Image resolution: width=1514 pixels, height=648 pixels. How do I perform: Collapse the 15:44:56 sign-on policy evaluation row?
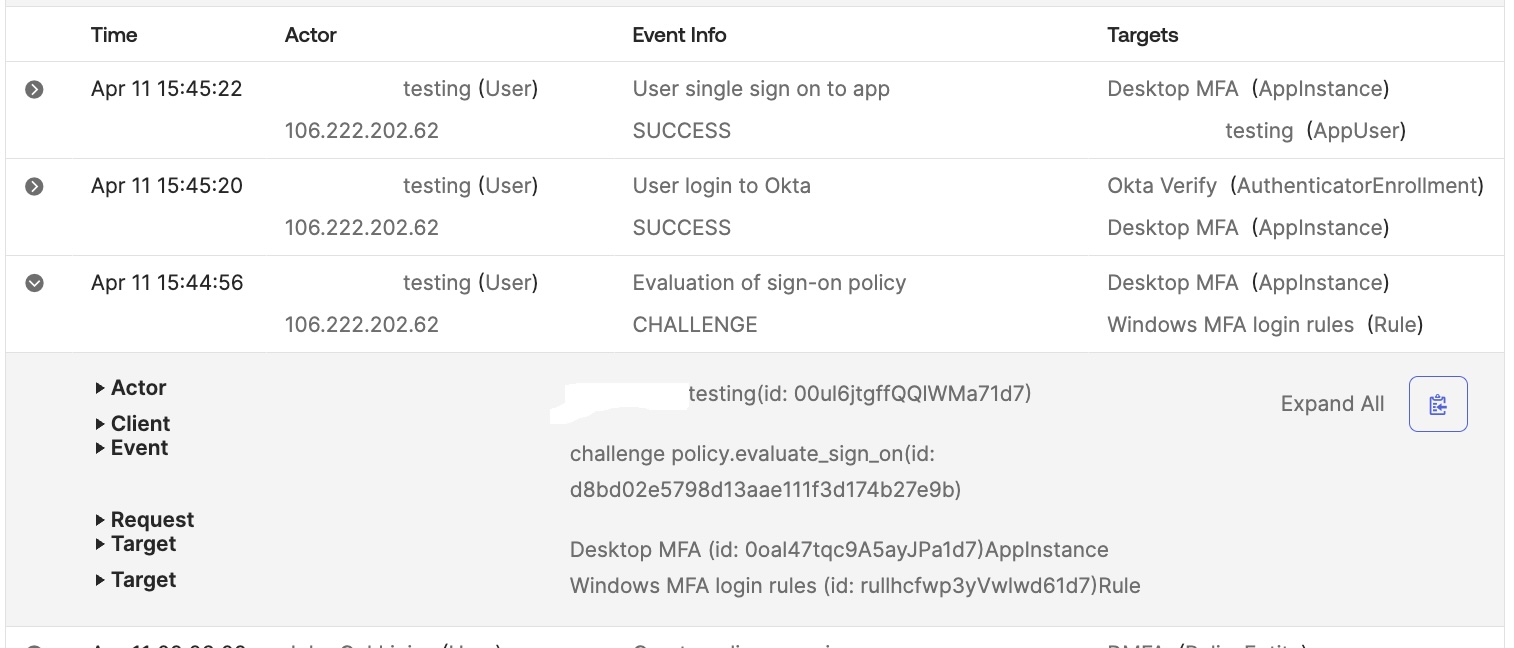click(34, 284)
